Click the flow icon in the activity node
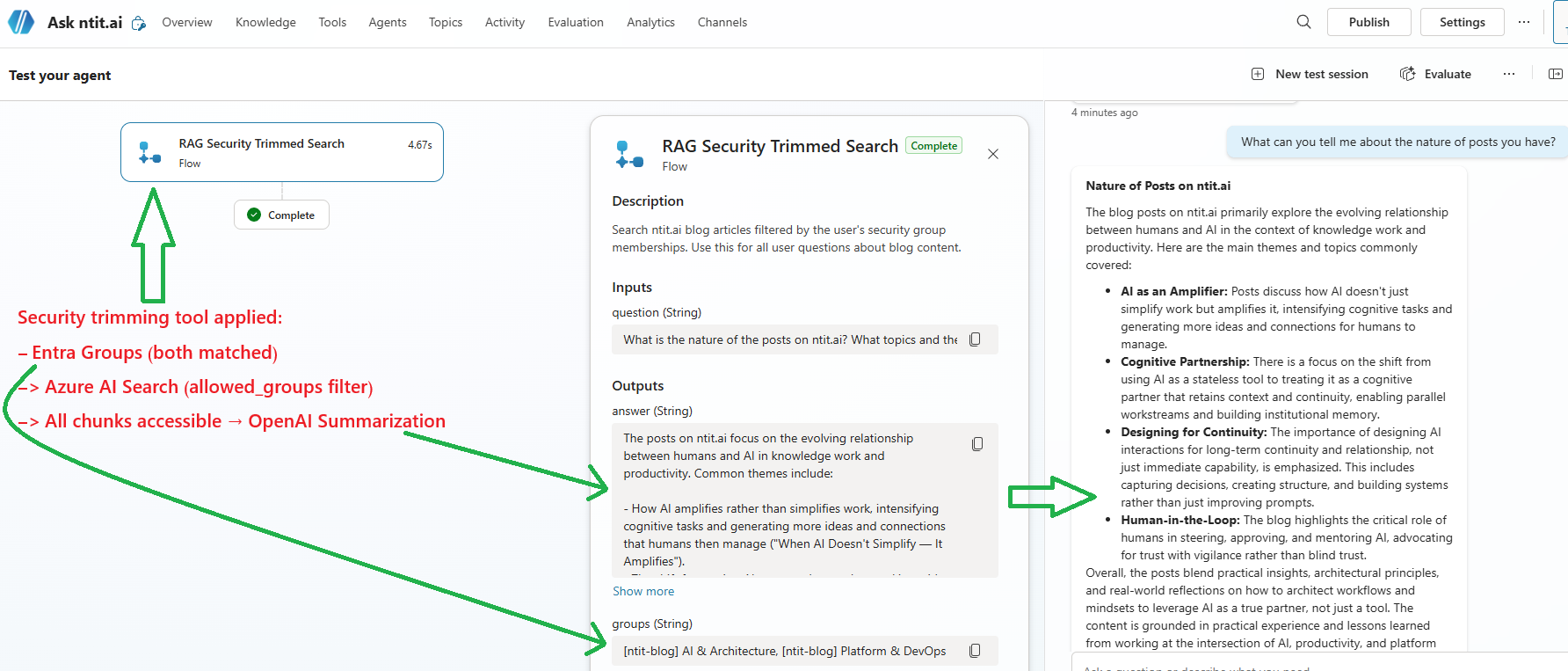 [149, 153]
